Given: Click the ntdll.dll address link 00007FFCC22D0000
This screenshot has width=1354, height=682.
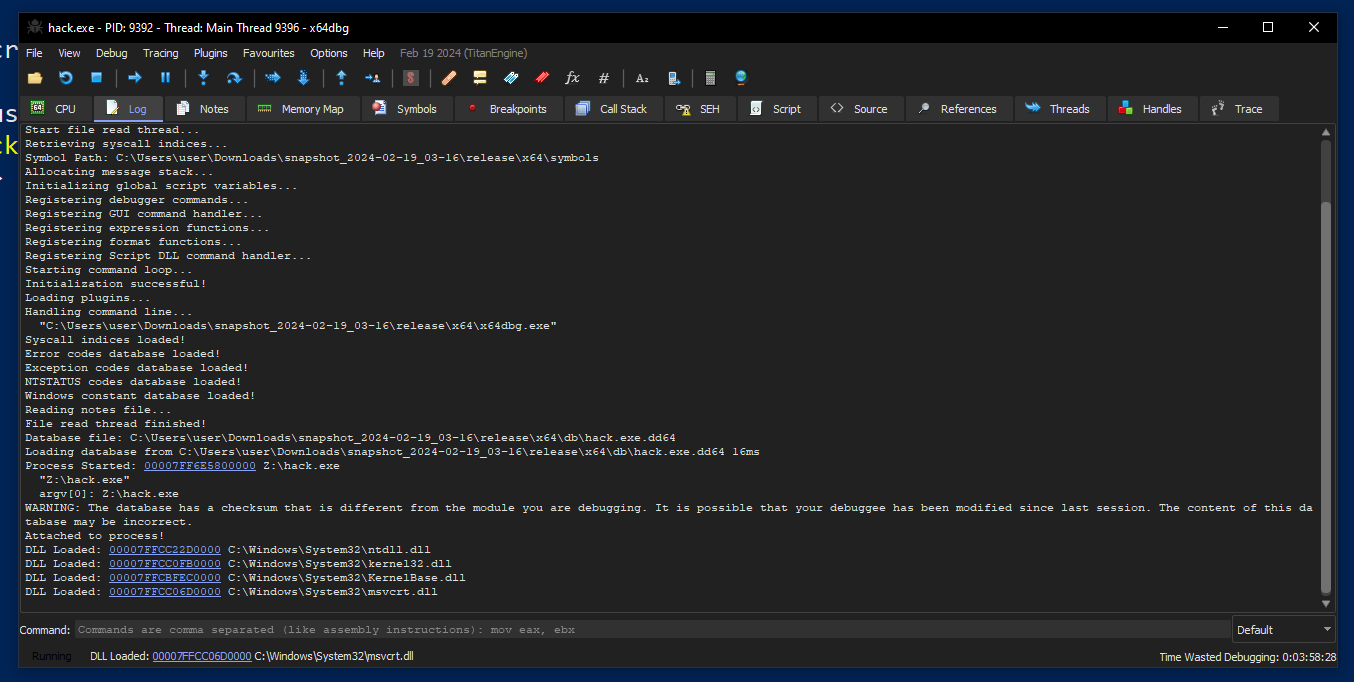Looking at the screenshot, I should [165, 550].
